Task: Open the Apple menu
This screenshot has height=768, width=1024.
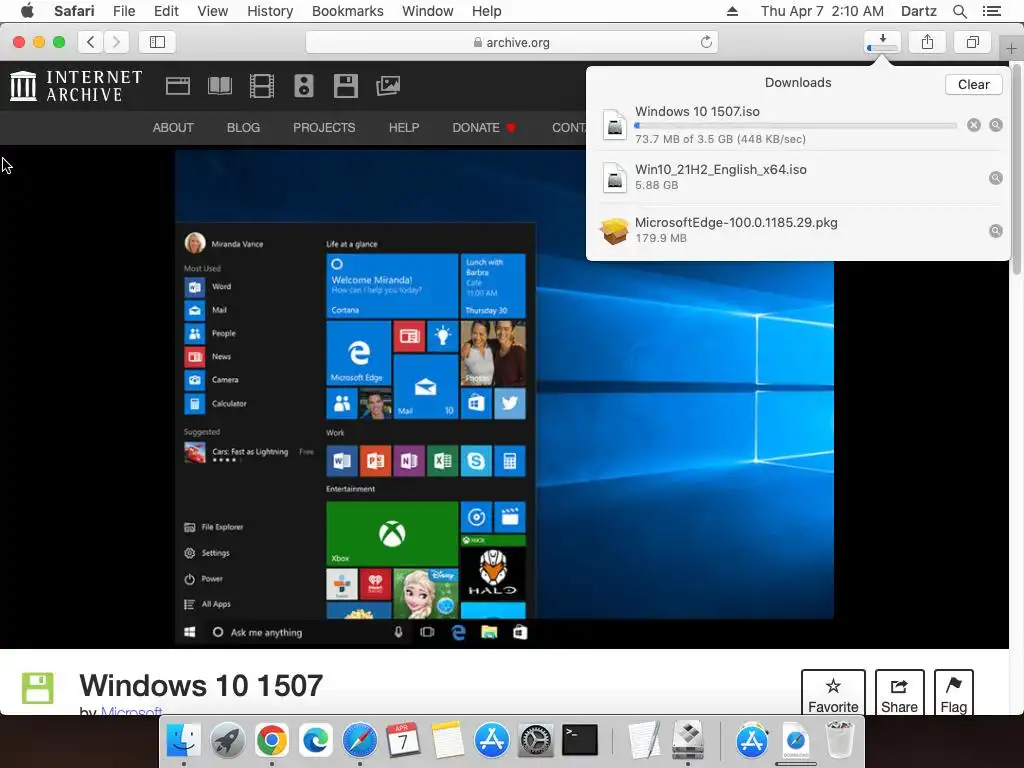Action: click(x=27, y=11)
